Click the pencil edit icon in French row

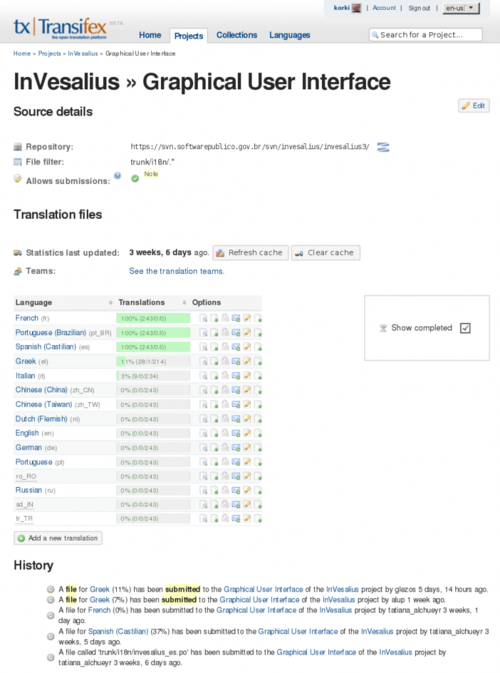(x=247, y=318)
